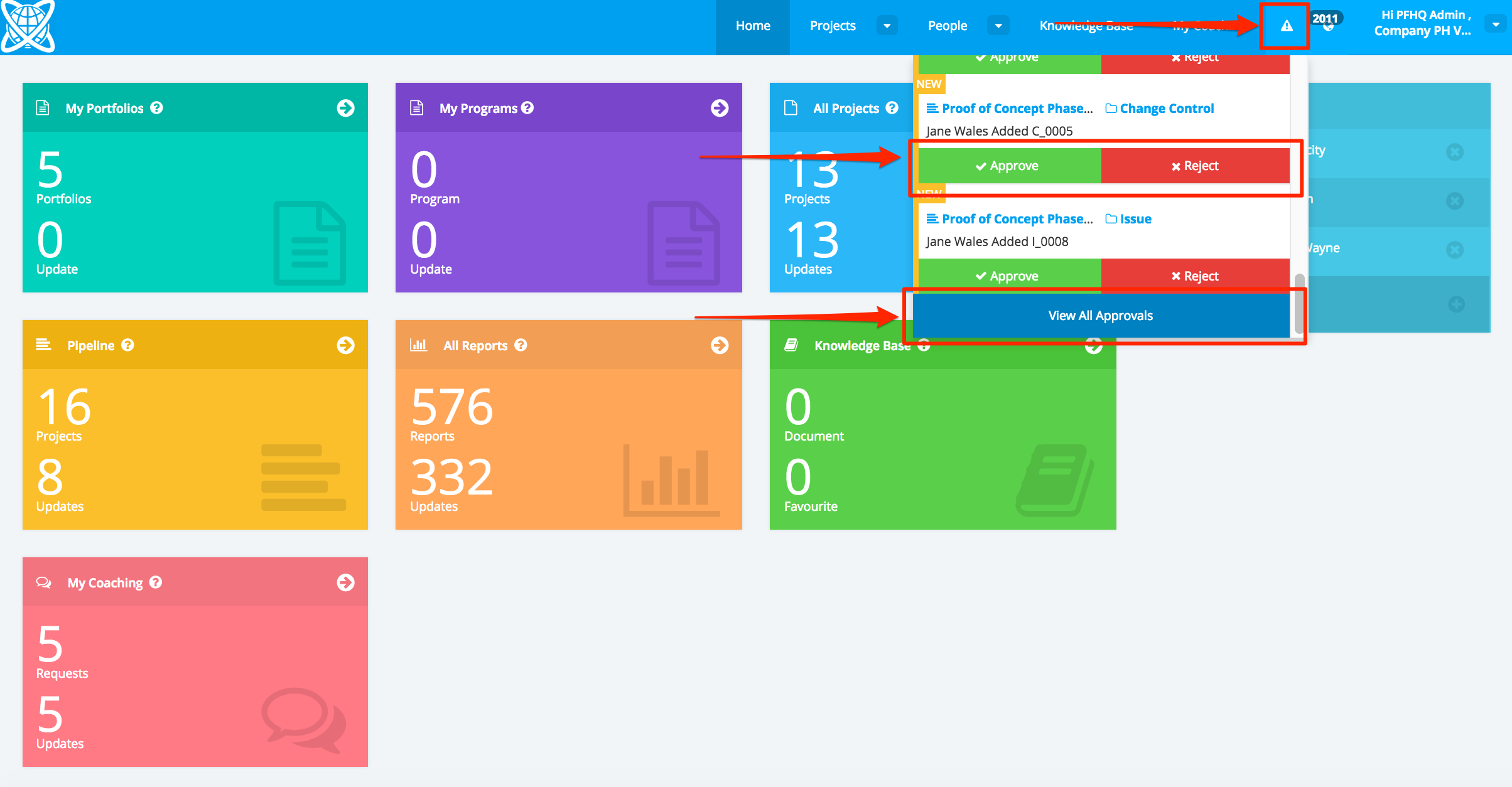Screen dimensions: 1512x787
Task: Open My Programs arrow icon
Action: point(720,108)
